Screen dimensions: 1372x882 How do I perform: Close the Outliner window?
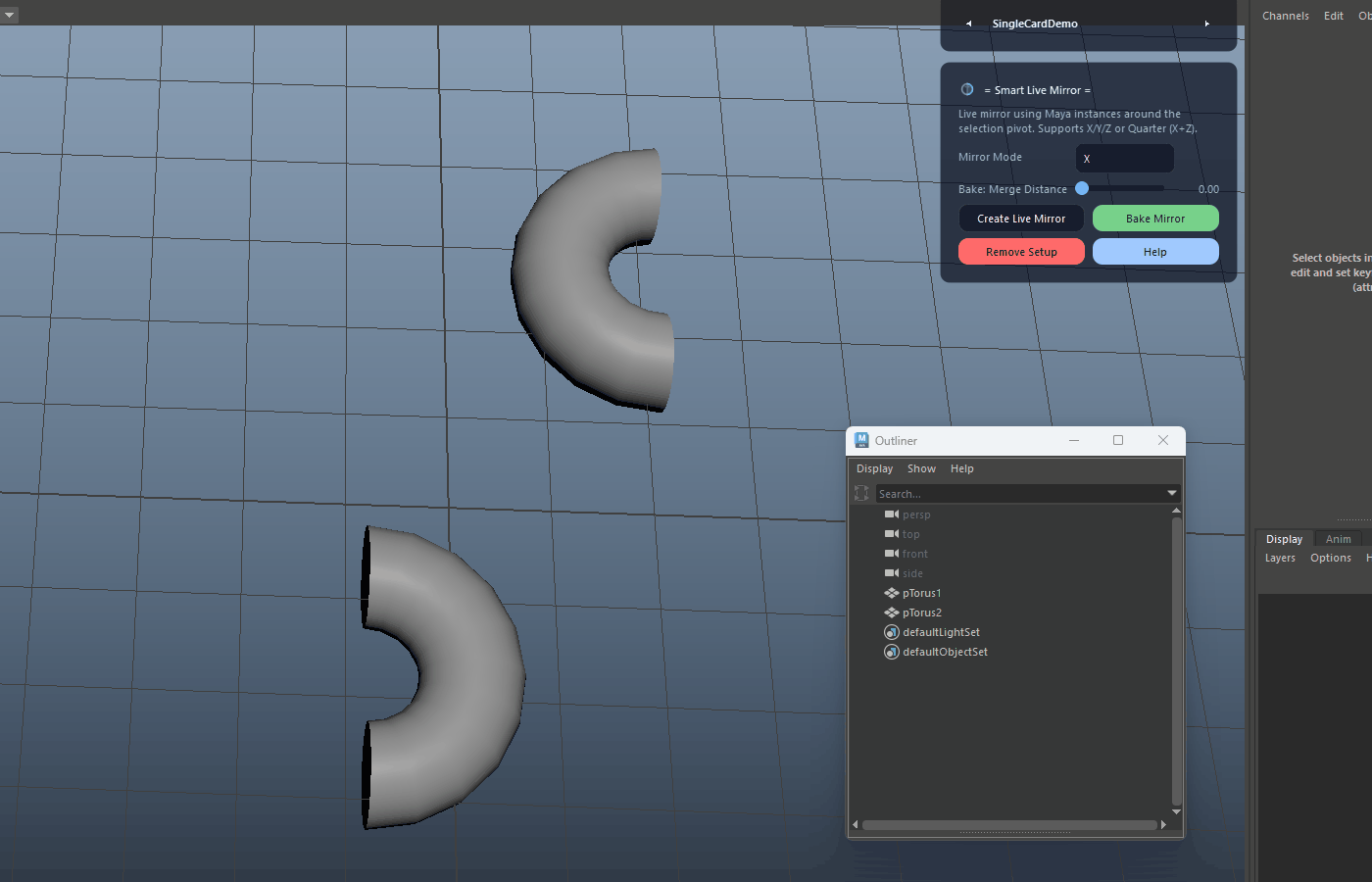(x=1163, y=440)
